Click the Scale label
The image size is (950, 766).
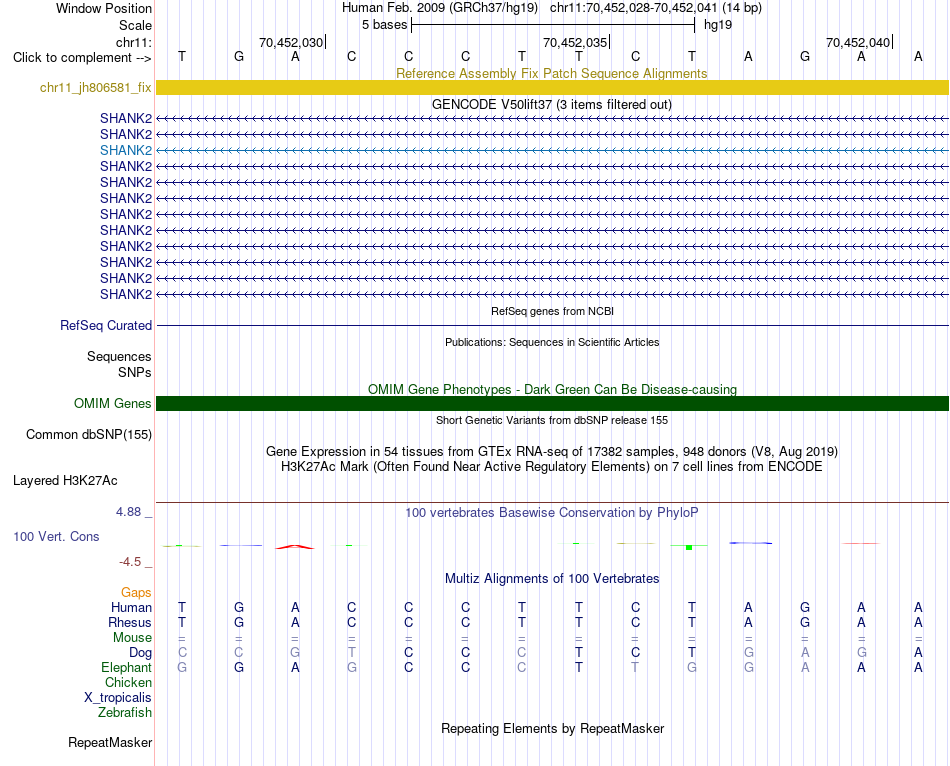[135, 25]
